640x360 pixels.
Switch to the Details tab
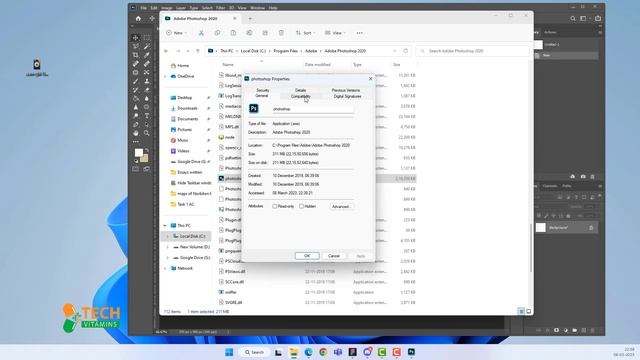300,90
